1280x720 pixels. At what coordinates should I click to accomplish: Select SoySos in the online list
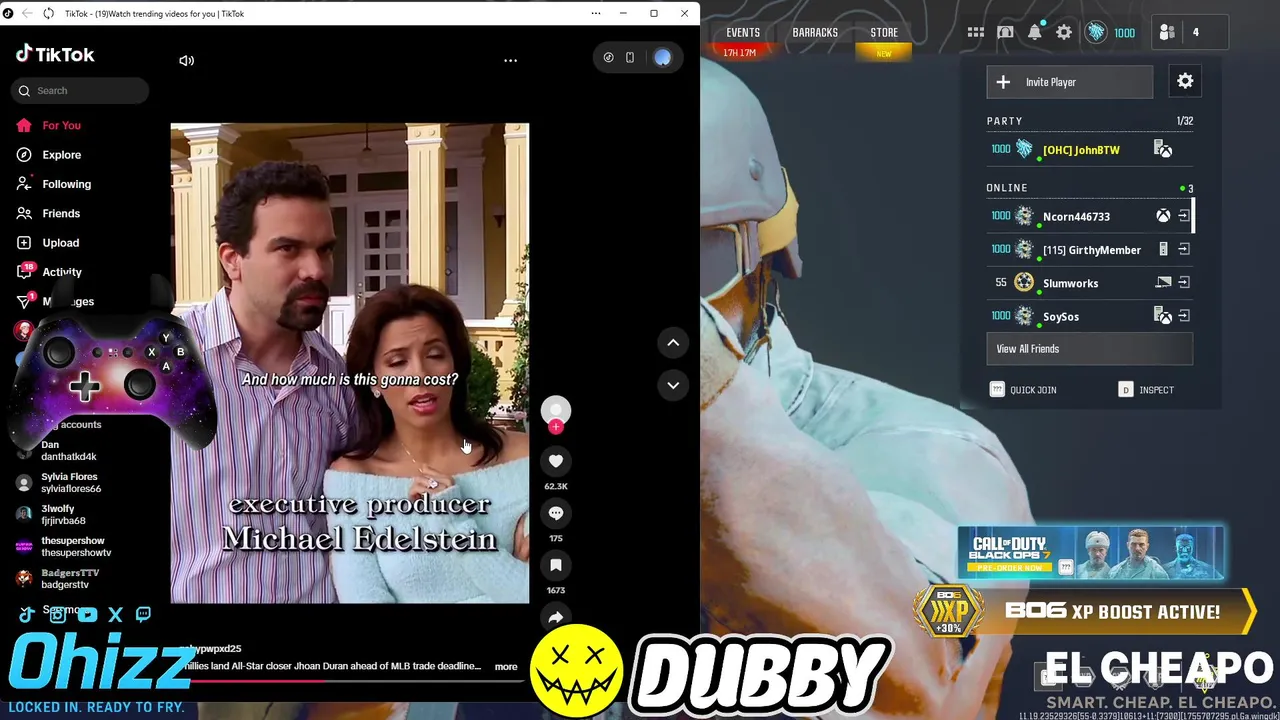point(1089,316)
